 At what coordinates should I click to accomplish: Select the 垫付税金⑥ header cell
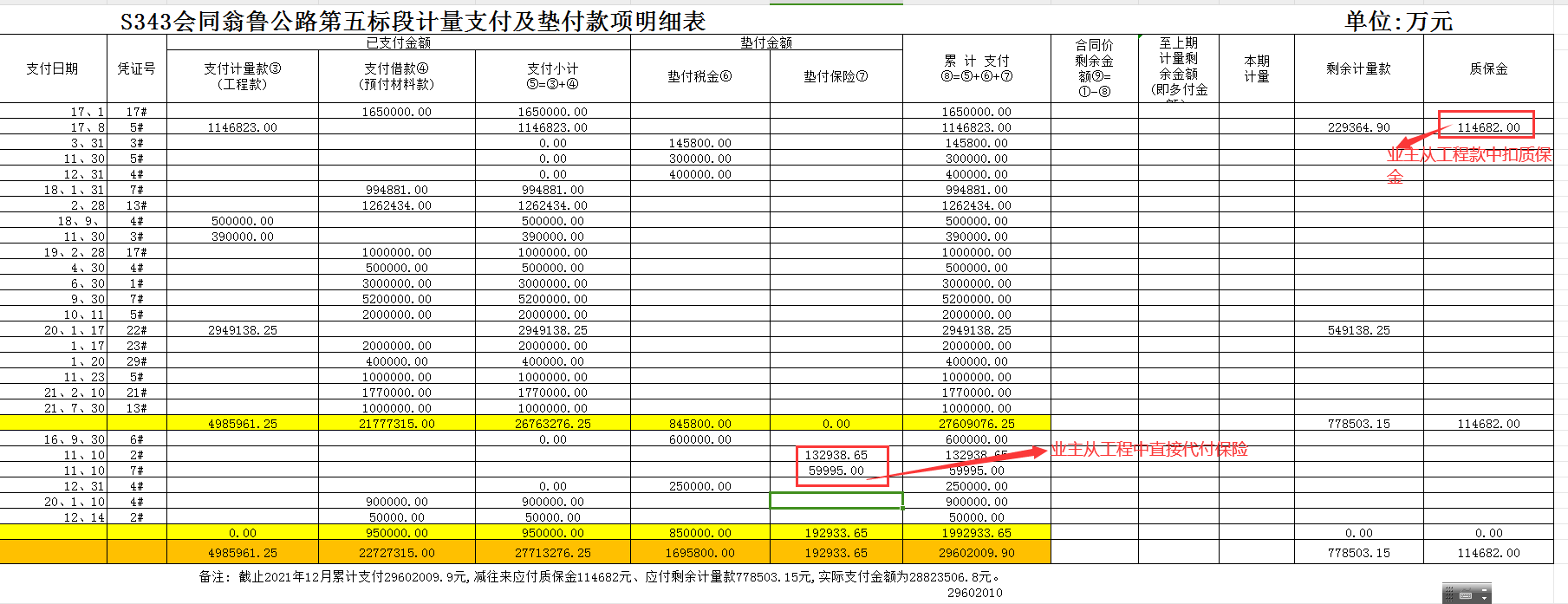(699, 76)
